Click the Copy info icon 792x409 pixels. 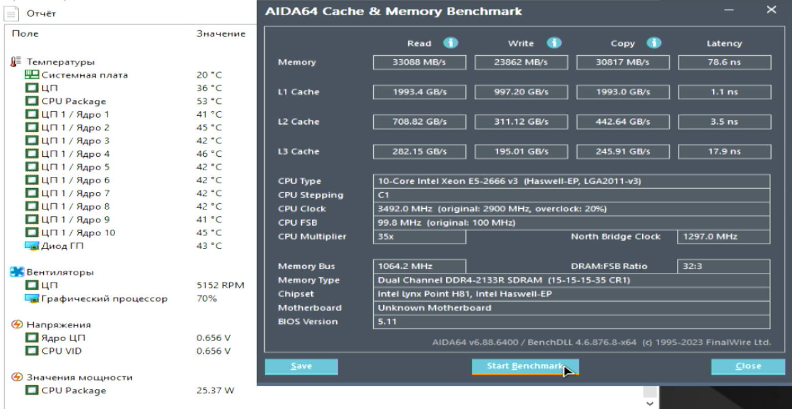click(654, 42)
